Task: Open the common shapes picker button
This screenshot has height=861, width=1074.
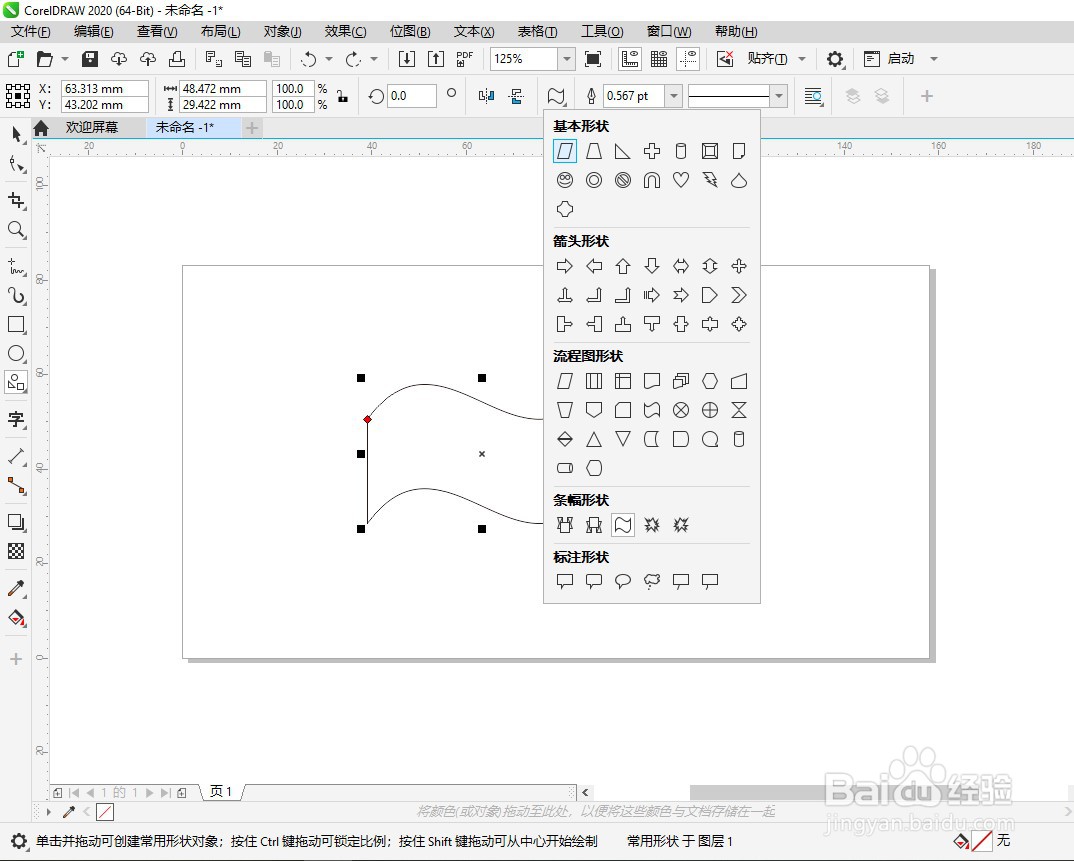Action: pos(556,97)
